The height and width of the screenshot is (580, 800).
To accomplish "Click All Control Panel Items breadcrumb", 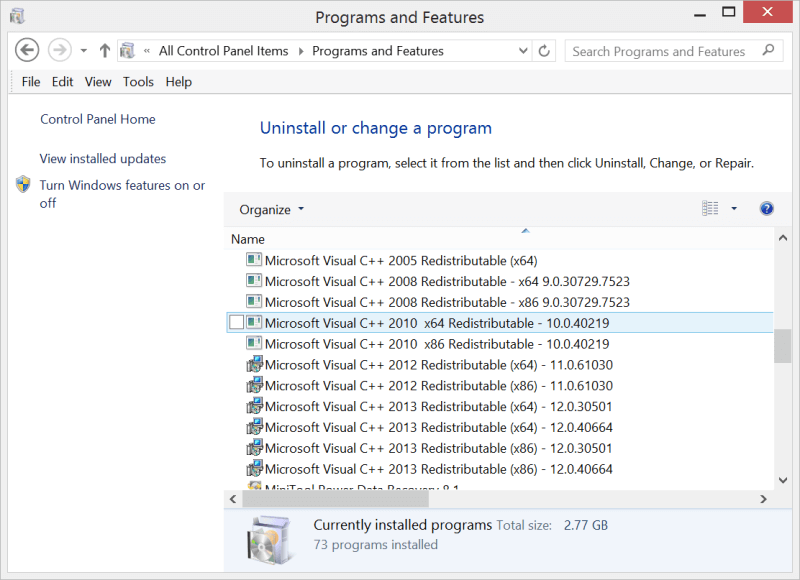I will tap(223, 51).
